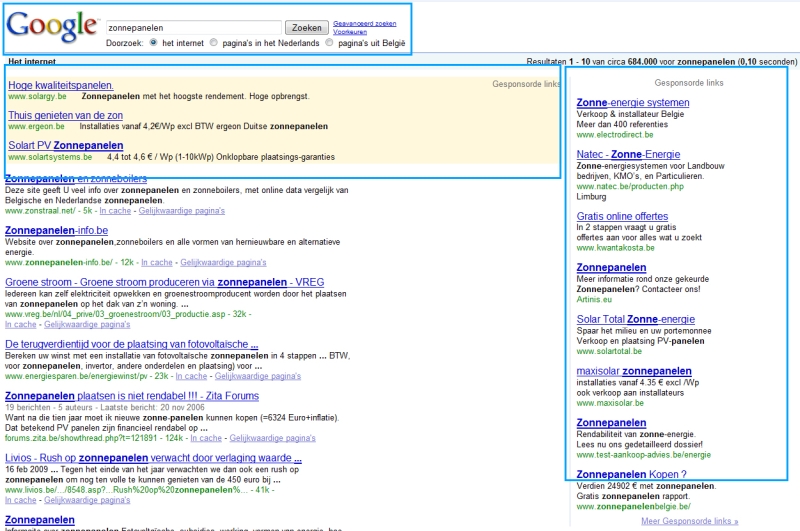Open 'In cache' for forums.zita.be result
This screenshot has width=800, height=531.
click(x=206, y=438)
